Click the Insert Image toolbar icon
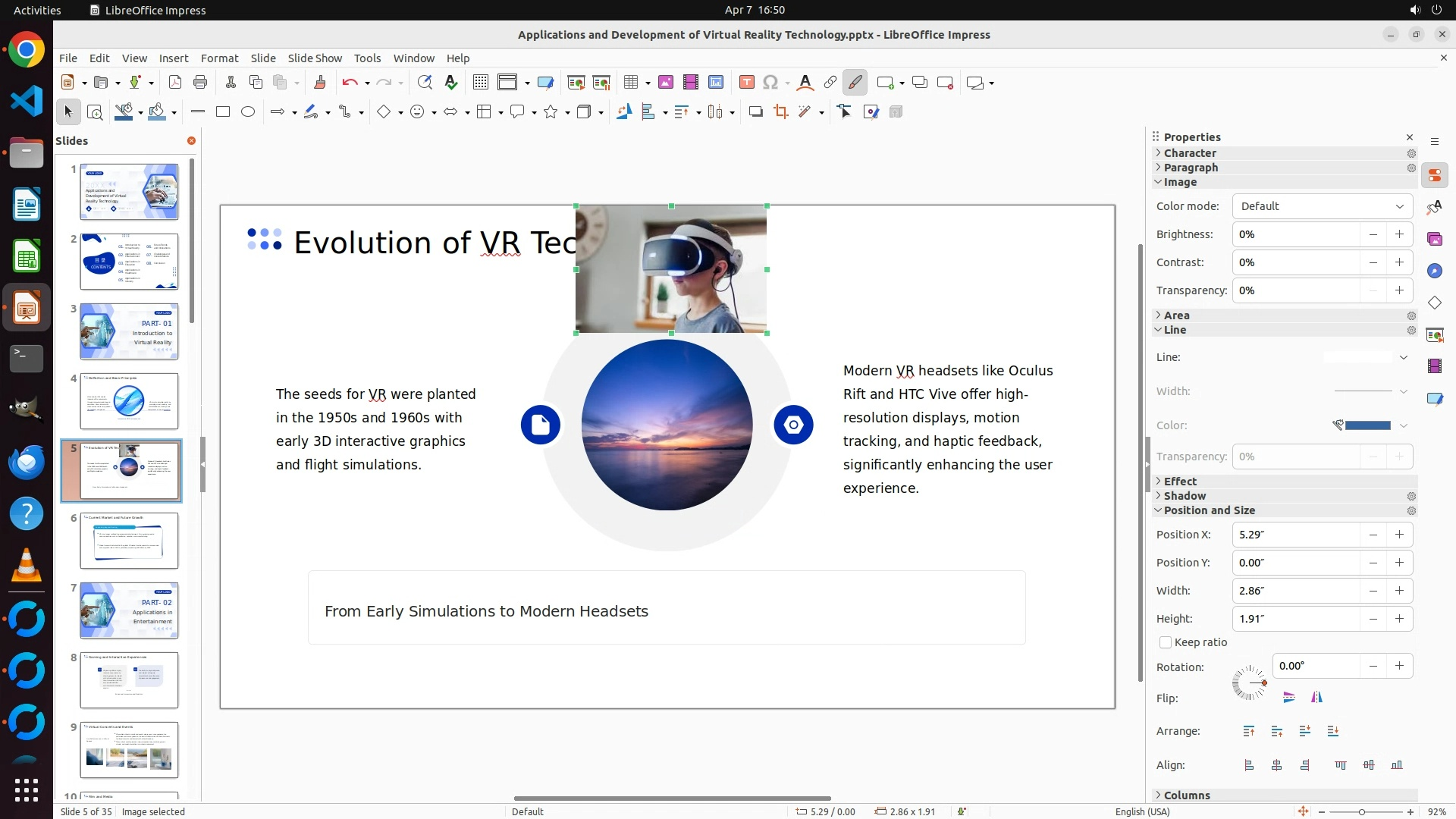This screenshot has width=1456, height=819. (665, 83)
